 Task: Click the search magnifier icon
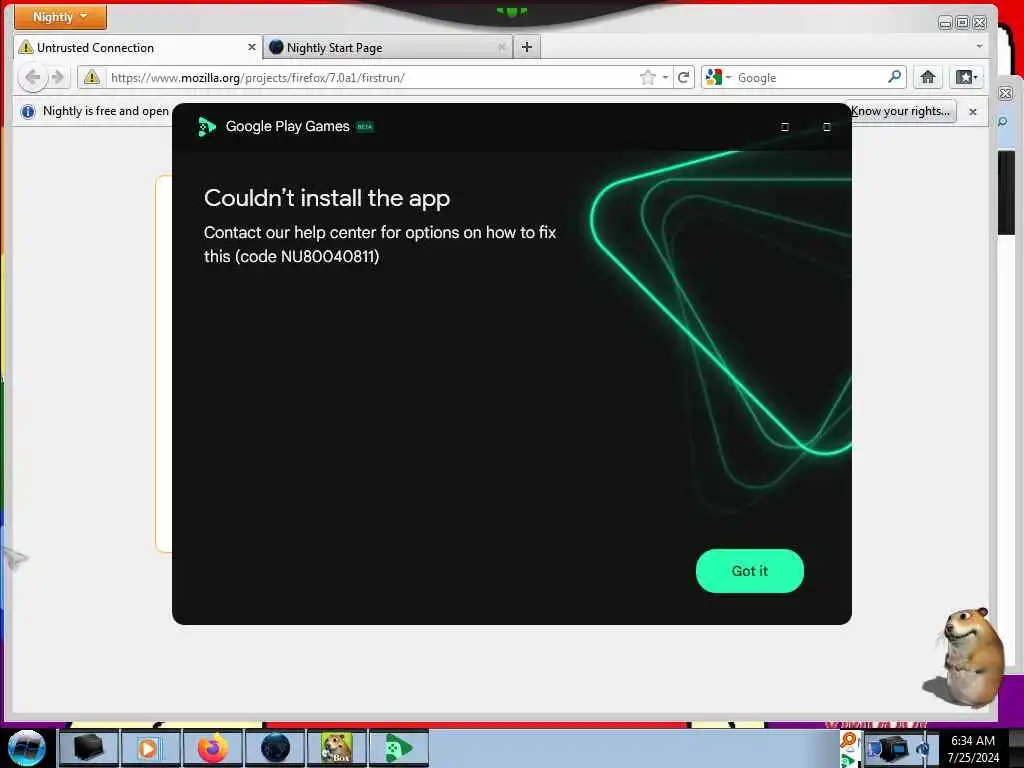coord(895,77)
